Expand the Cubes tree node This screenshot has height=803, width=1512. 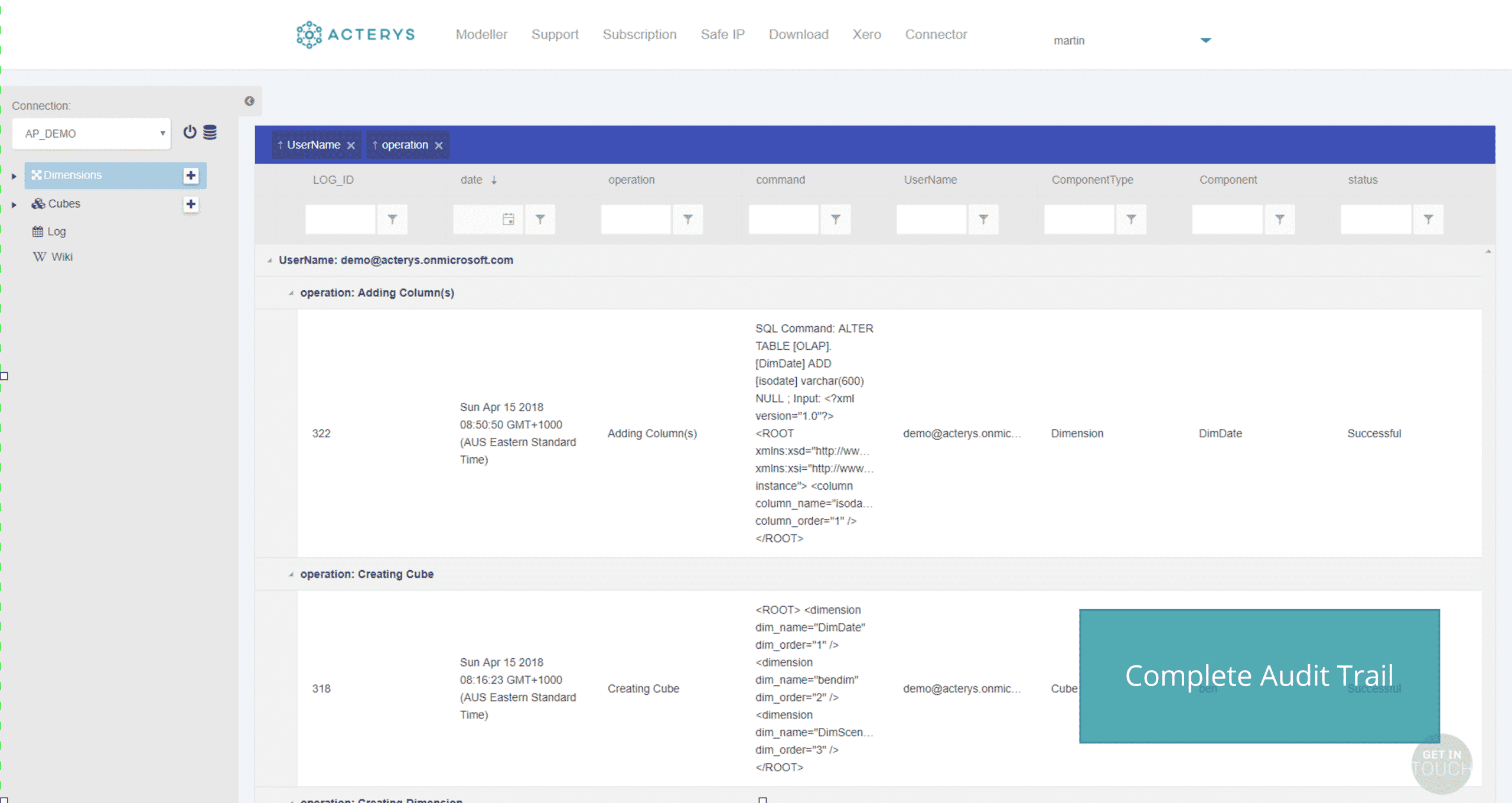[x=14, y=204]
